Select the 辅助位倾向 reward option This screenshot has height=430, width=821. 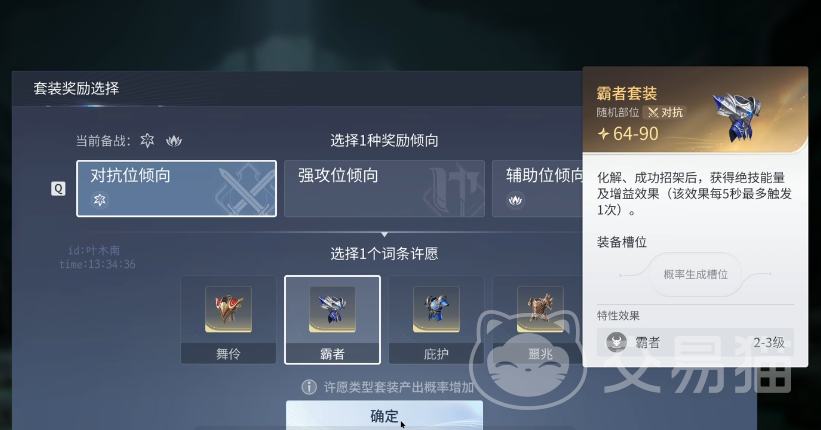click(538, 189)
